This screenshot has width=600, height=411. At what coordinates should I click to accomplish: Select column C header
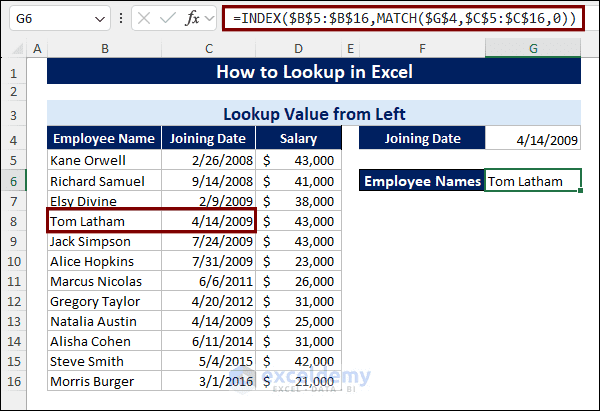(209, 49)
